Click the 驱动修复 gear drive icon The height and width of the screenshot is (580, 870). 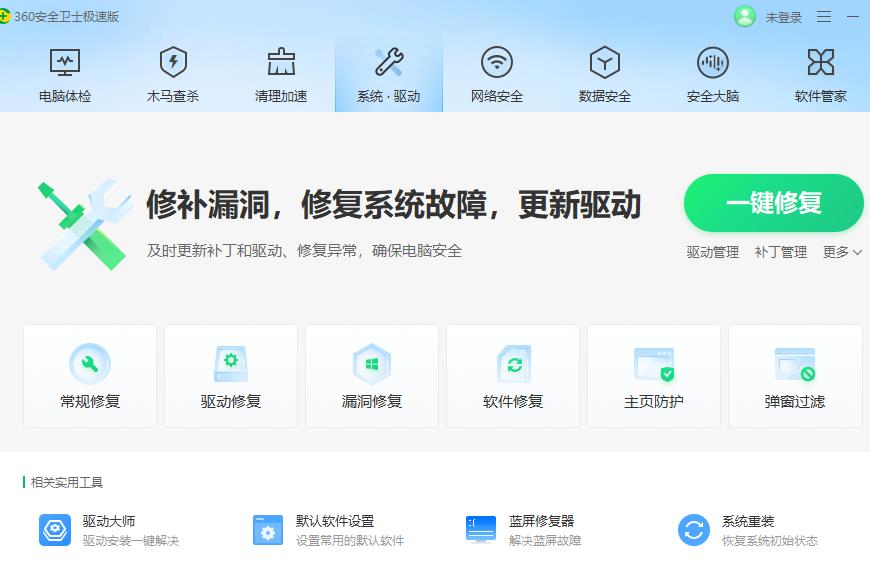[x=231, y=364]
